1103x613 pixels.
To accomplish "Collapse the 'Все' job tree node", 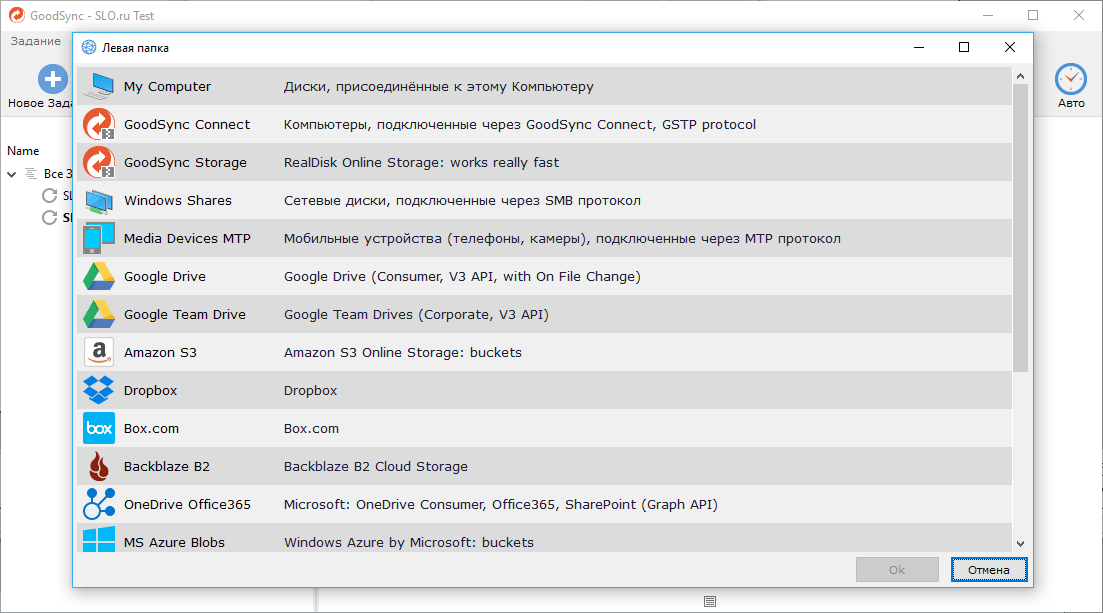I will pos(12,174).
